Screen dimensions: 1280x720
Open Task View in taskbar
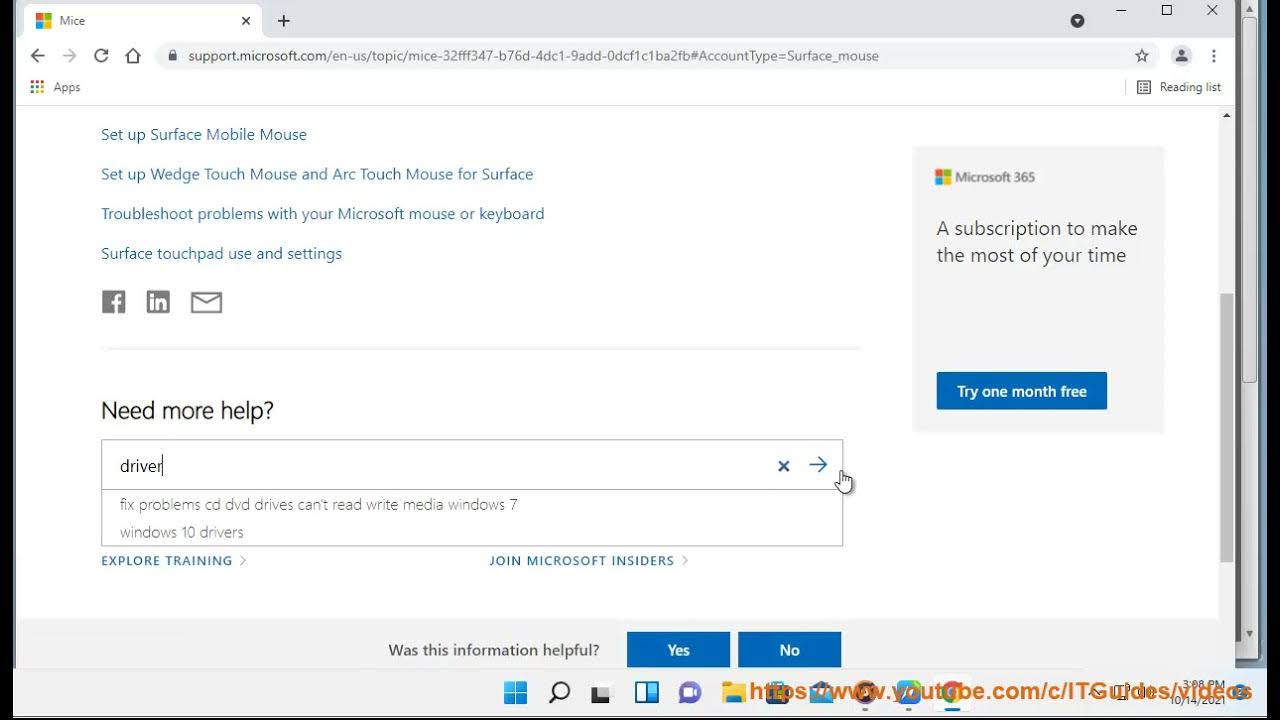pos(602,692)
